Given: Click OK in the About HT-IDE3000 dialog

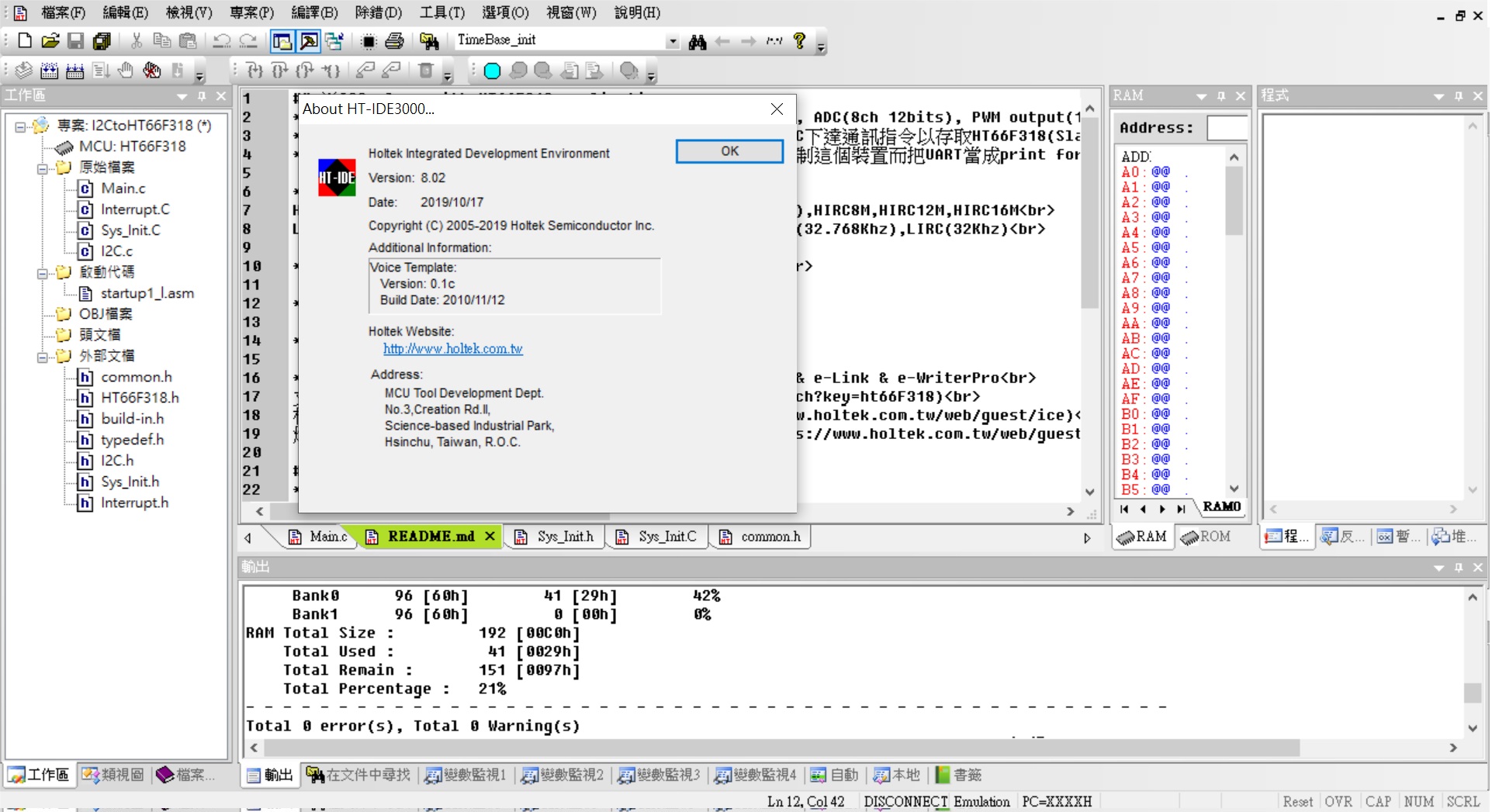Looking at the screenshot, I should [x=729, y=151].
